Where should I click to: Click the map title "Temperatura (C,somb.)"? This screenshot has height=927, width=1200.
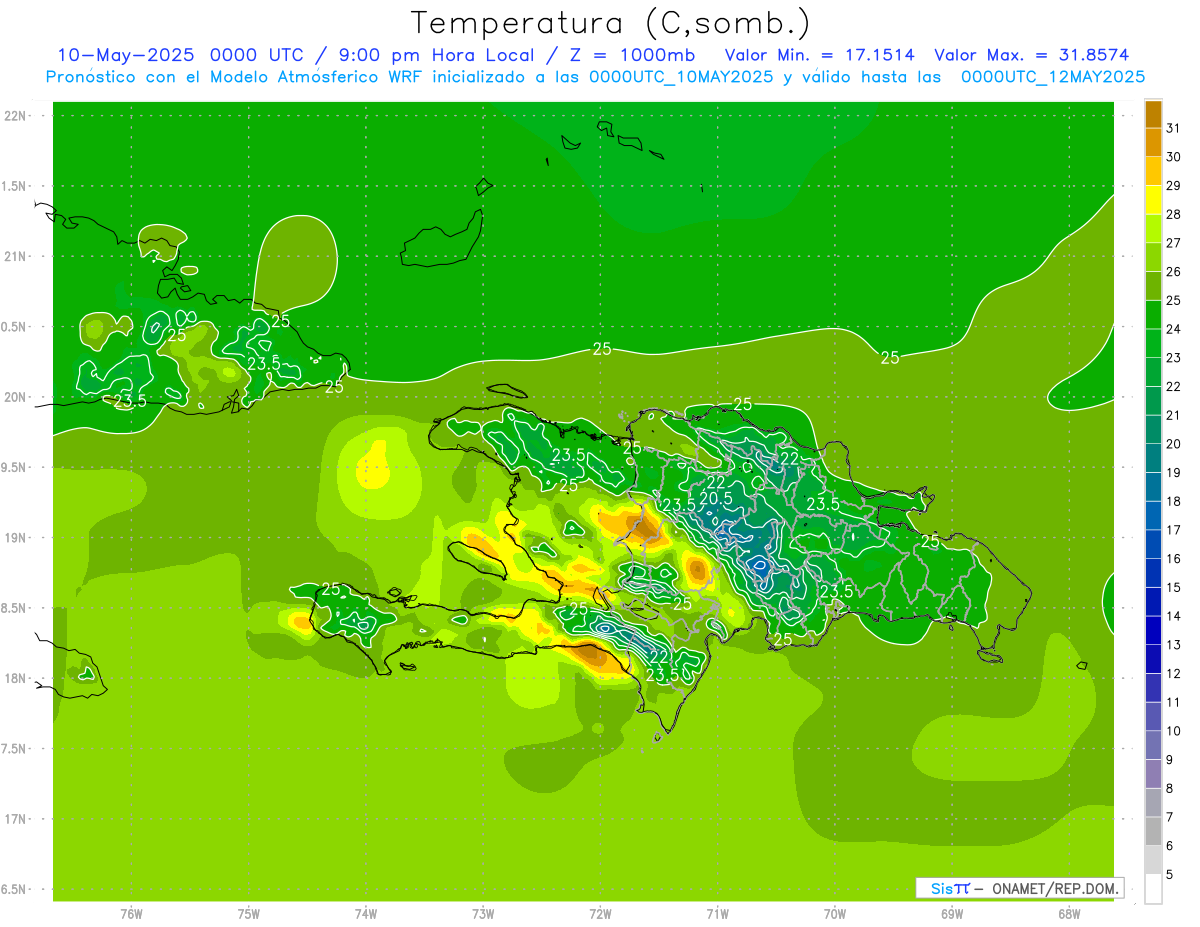pos(609,23)
